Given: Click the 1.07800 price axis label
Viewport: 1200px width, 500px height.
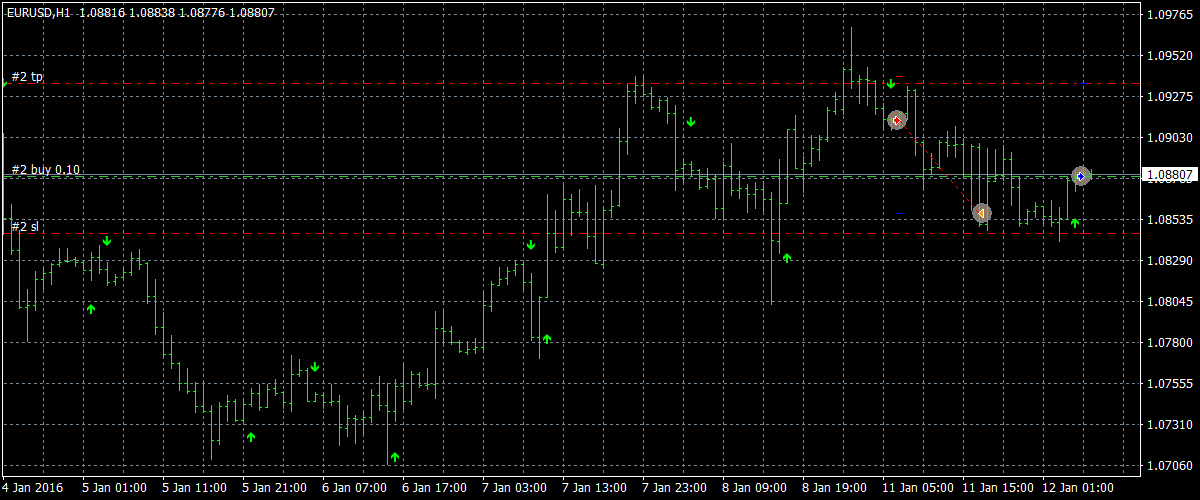Looking at the screenshot, I should pyautogui.click(x=1171, y=342).
